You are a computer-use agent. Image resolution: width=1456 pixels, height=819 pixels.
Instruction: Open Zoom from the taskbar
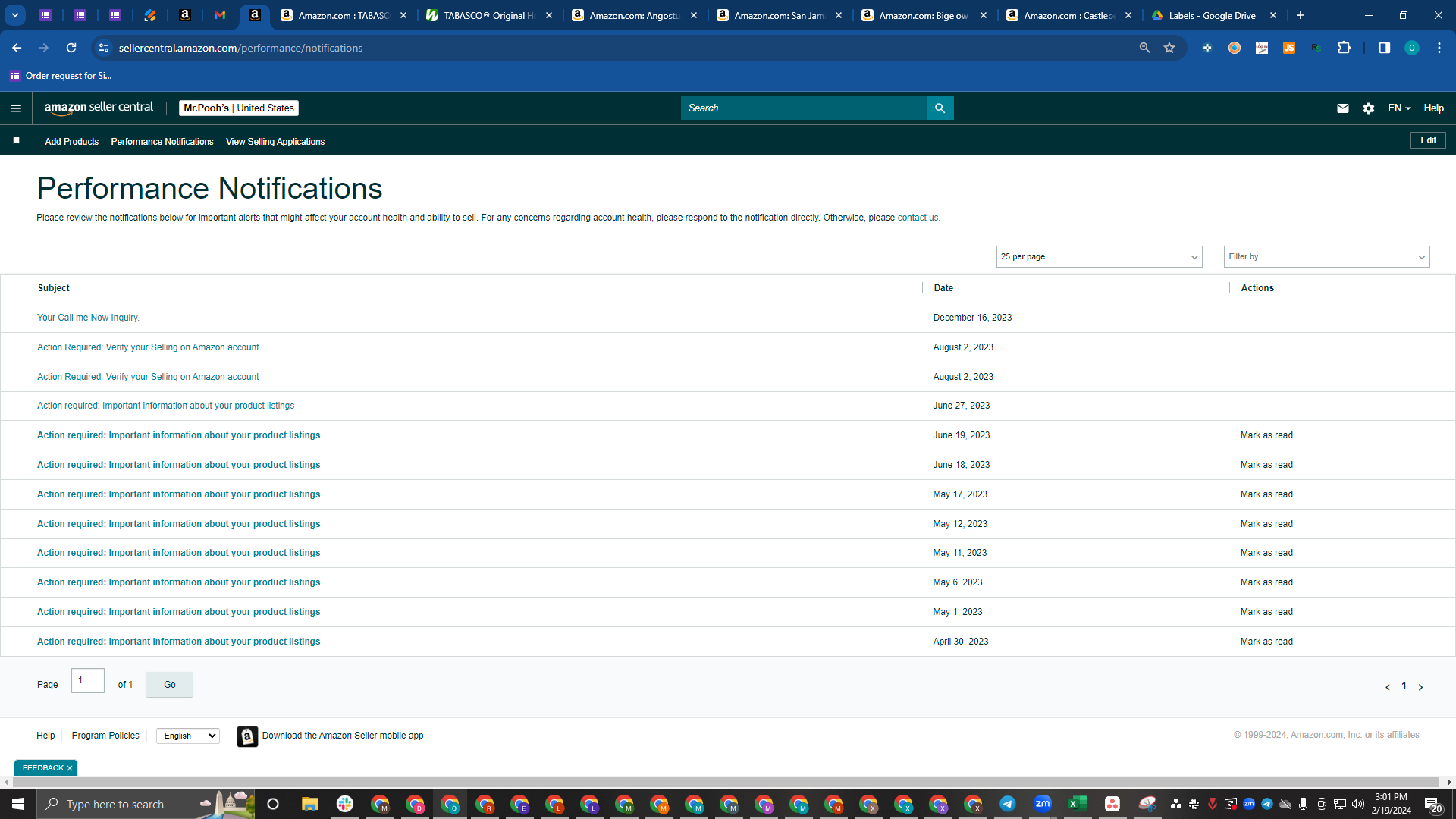click(1042, 804)
